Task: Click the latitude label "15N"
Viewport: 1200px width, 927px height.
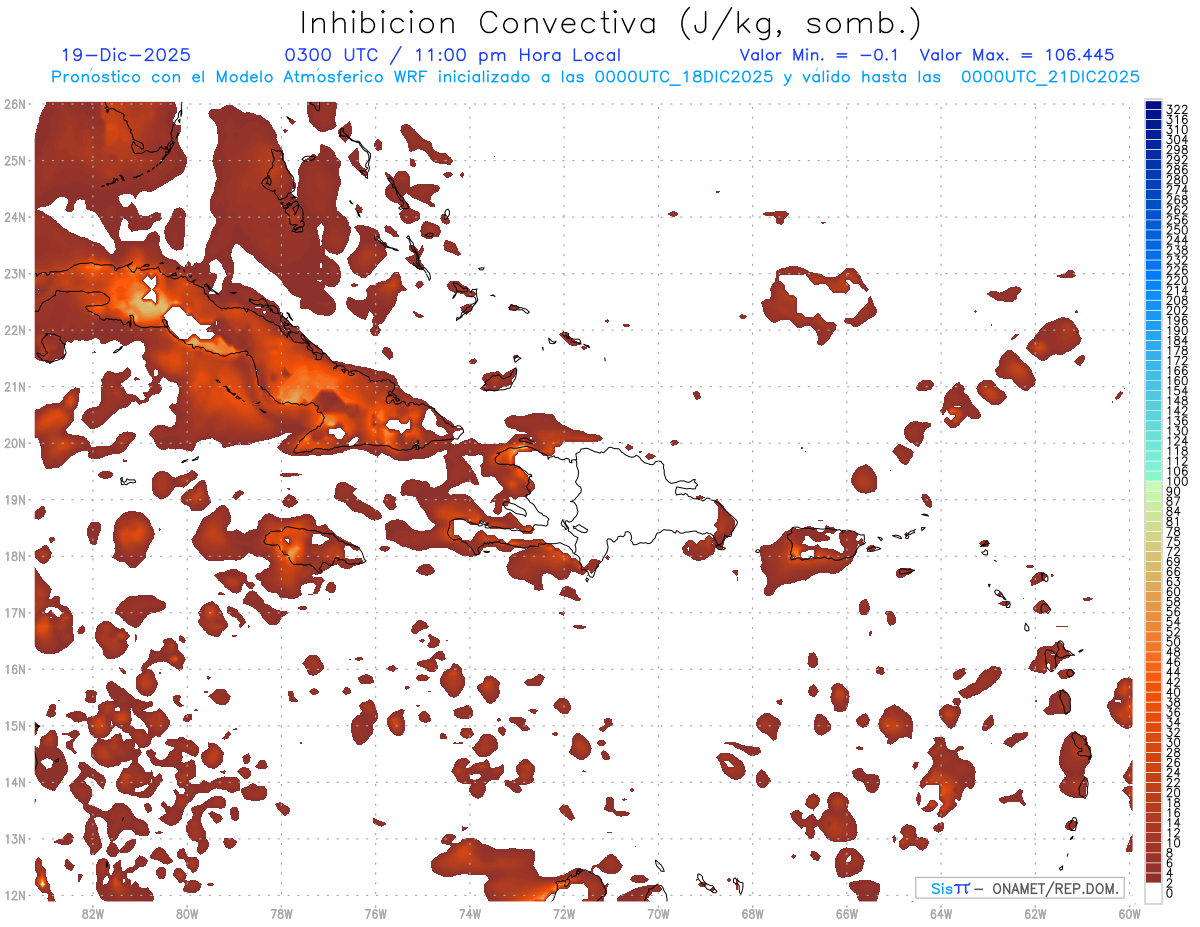Action: 14,725
